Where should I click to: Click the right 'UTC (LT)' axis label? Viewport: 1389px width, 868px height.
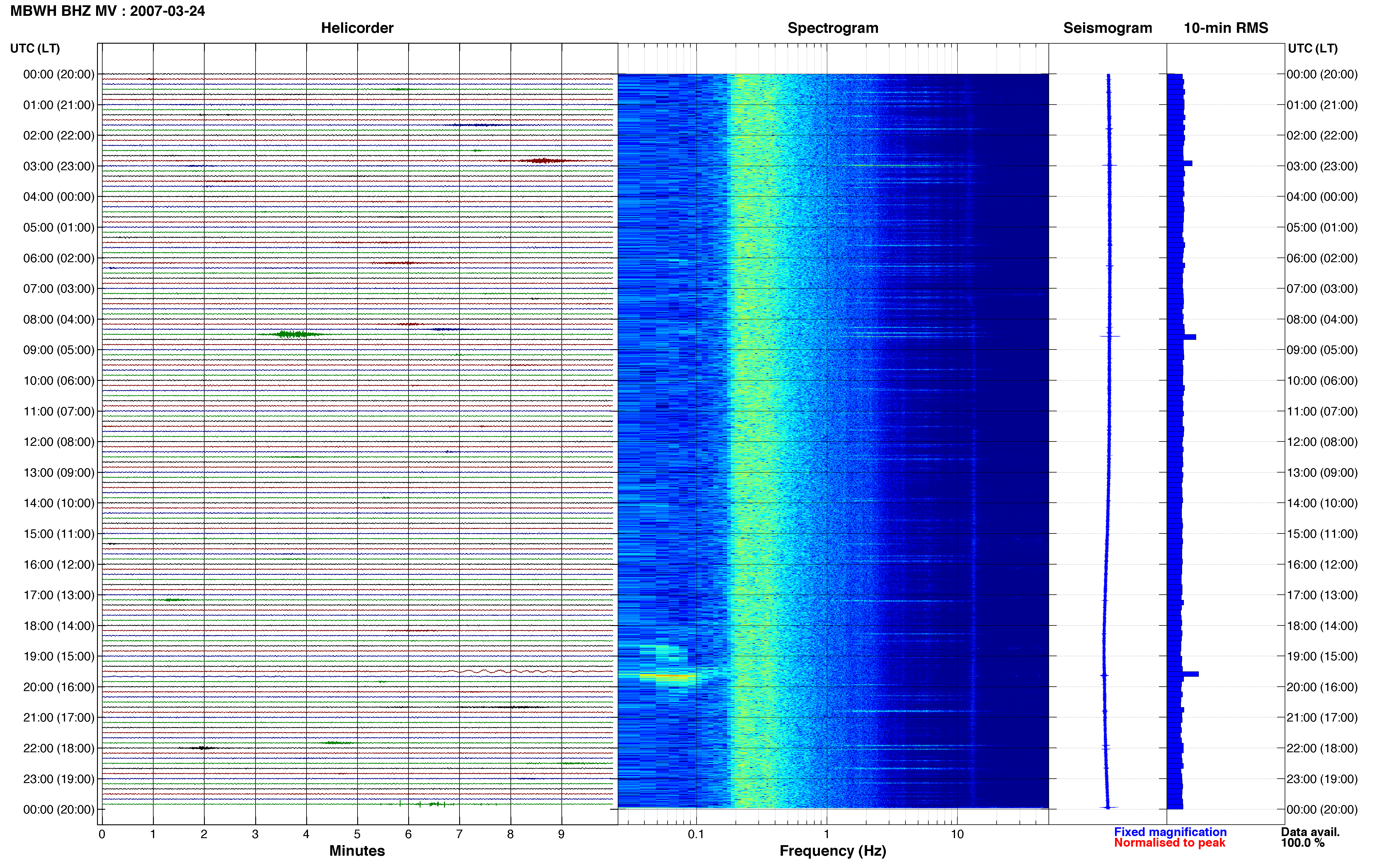pyautogui.click(x=1313, y=48)
